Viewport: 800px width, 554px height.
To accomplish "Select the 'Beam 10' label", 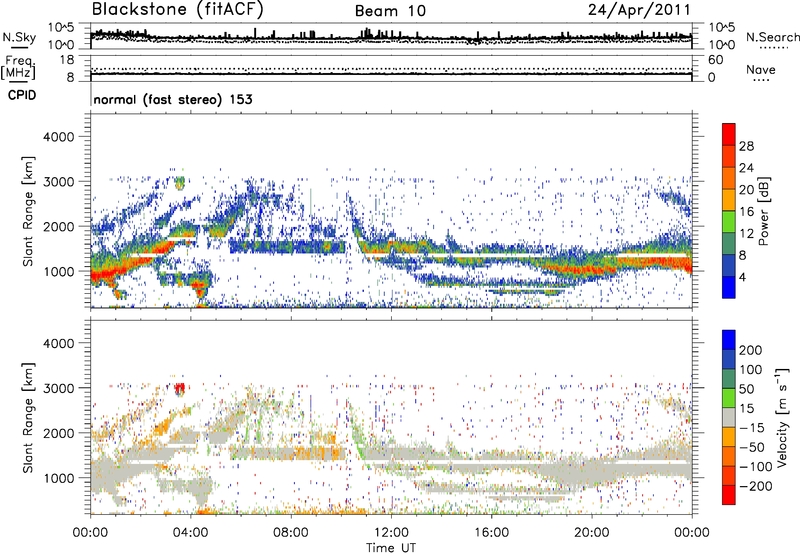I will [x=390, y=11].
